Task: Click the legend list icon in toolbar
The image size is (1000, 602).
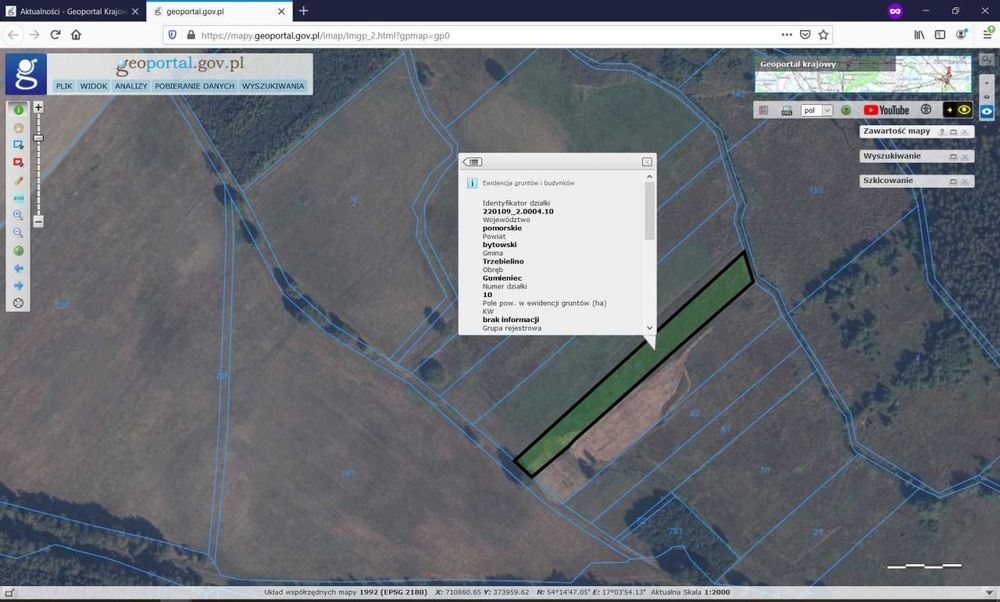Action: [x=763, y=110]
